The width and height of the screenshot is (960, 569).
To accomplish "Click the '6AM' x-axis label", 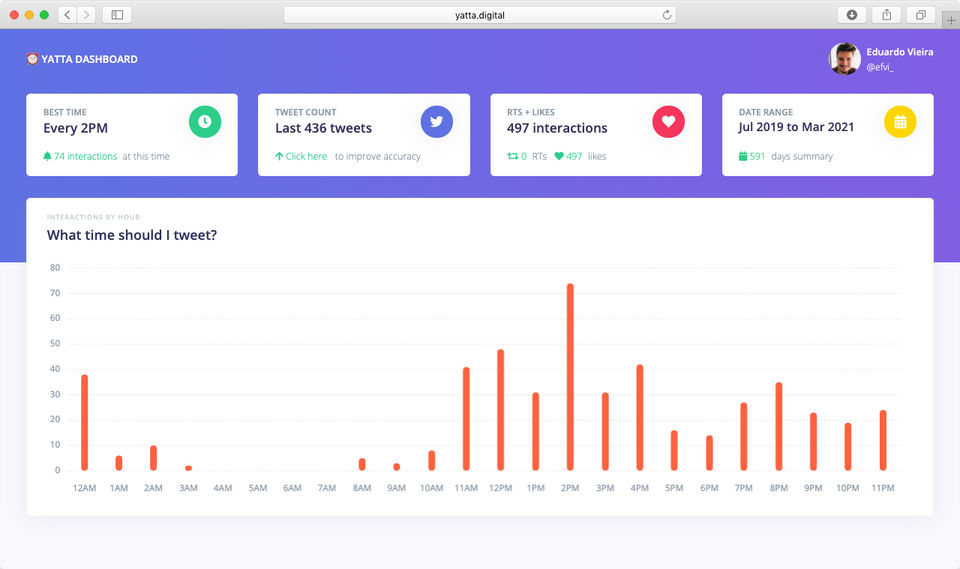I will pos(292,488).
